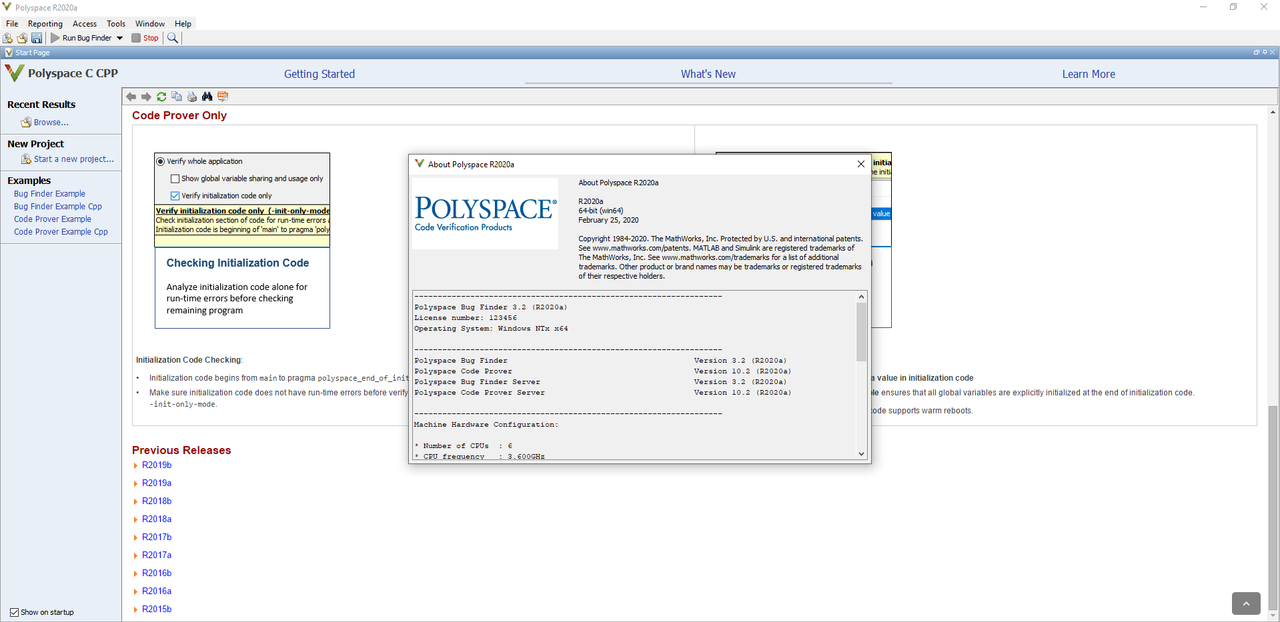
Task: Reload page with green refresh icon
Action: tap(161, 97)
